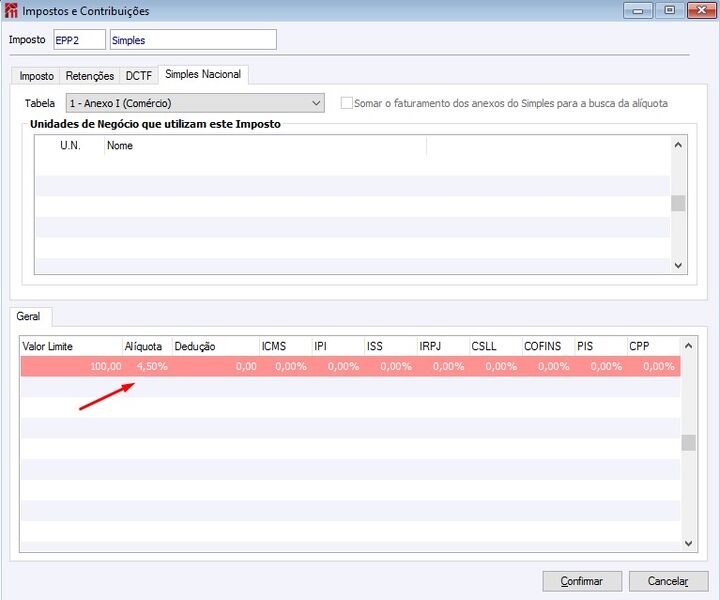Click the Geral table scrollbar thumb

688,443
